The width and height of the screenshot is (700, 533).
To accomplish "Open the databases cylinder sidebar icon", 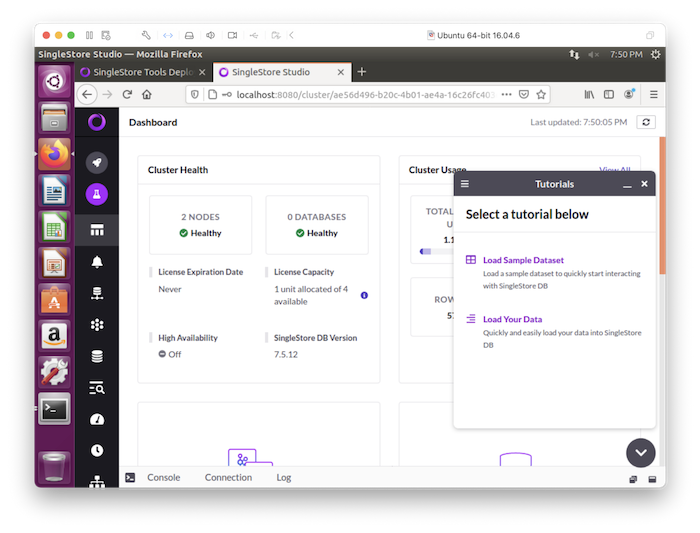I will coord(97,356).
